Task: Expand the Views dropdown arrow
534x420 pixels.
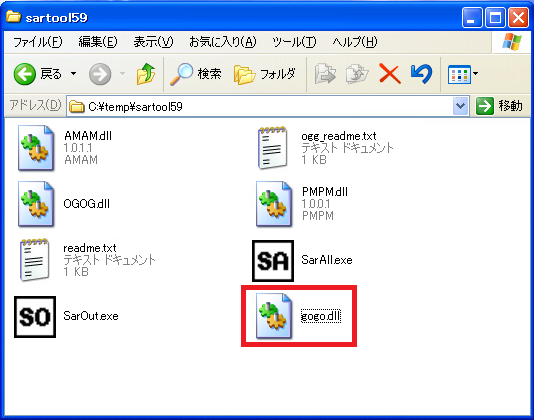Action: pos(475,73)
